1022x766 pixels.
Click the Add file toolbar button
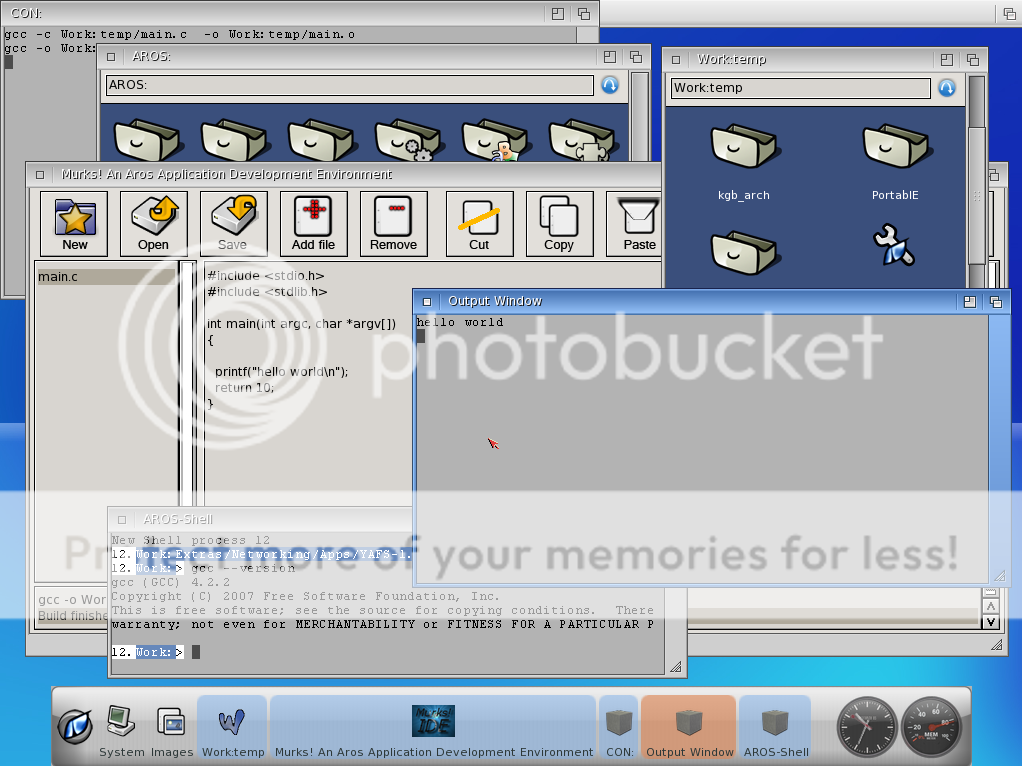click(314, 224)
